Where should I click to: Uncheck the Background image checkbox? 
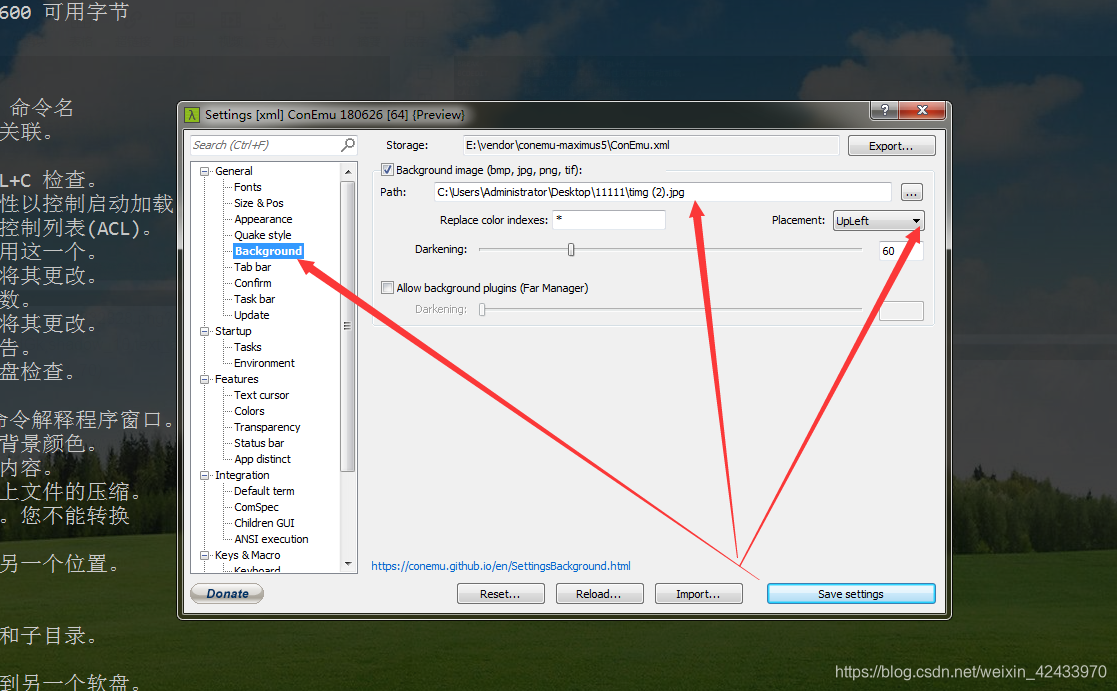[387, 170]
